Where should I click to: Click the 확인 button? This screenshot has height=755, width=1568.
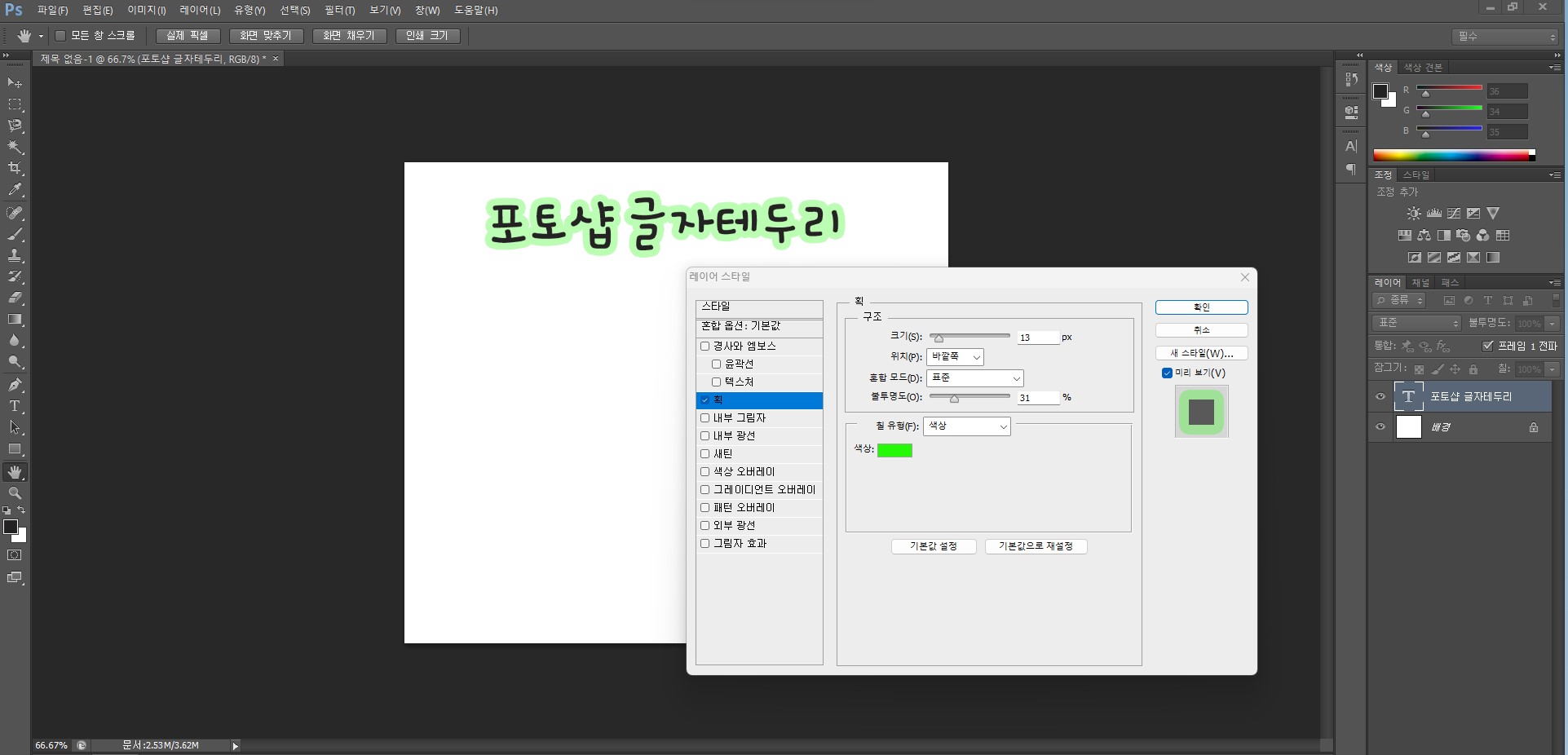click(1202, 307)
